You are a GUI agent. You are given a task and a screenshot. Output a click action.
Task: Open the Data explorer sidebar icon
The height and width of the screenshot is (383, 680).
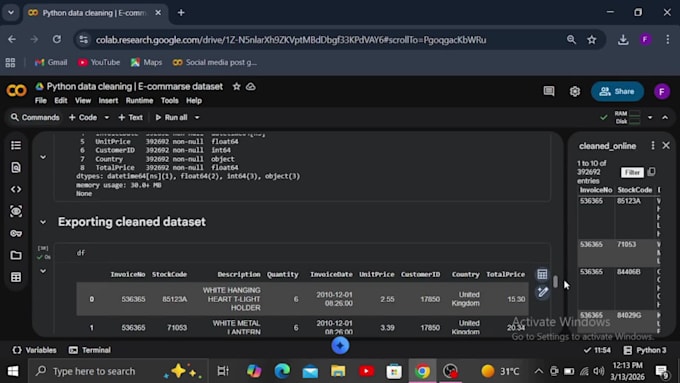[x=16, y=211]
